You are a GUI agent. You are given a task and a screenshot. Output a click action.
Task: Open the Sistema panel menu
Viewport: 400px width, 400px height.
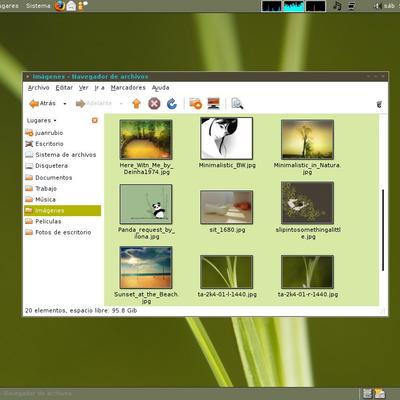(x=38, y=6)
